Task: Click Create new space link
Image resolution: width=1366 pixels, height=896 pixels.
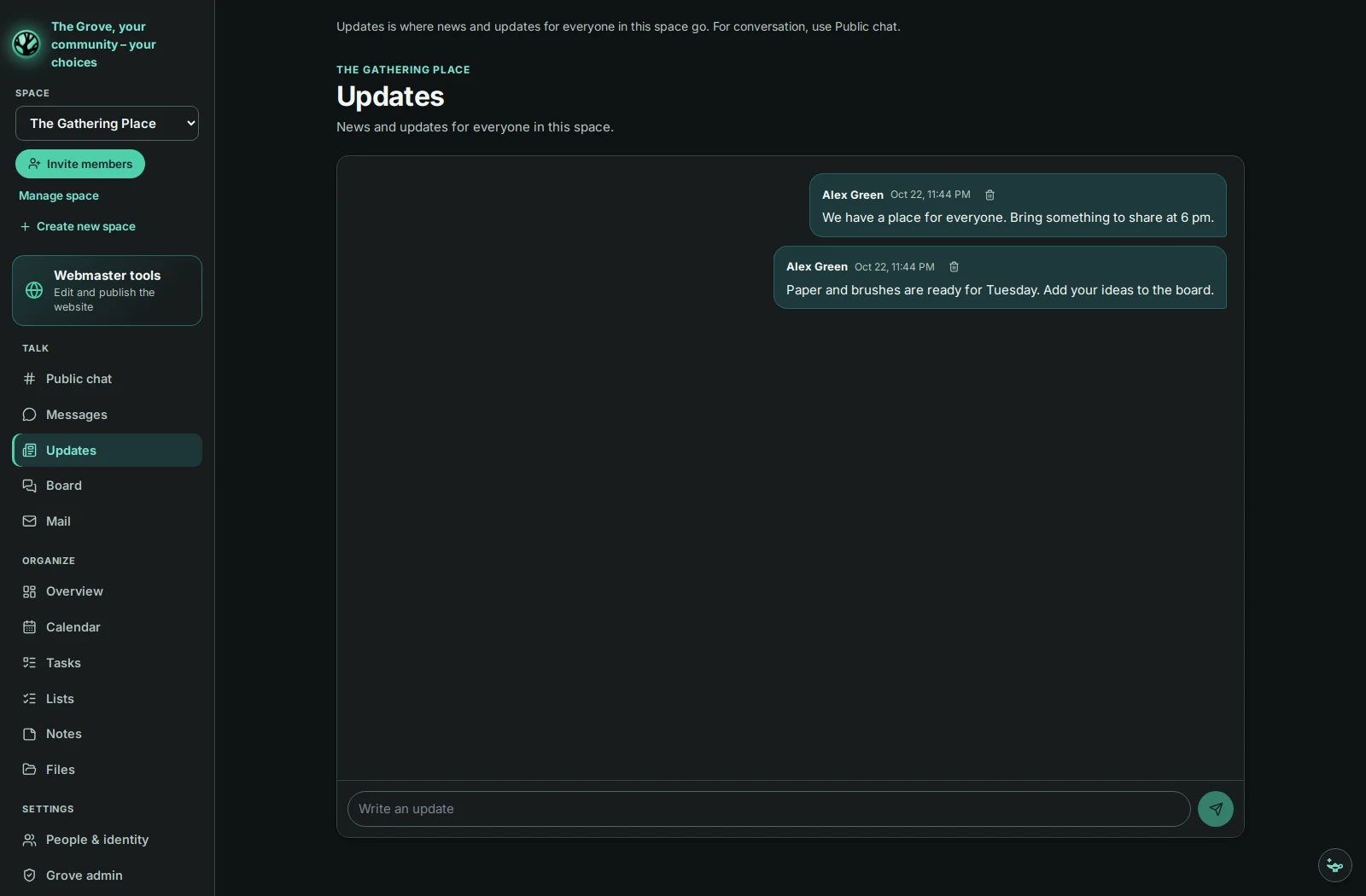Action: [x=78, y=226]
